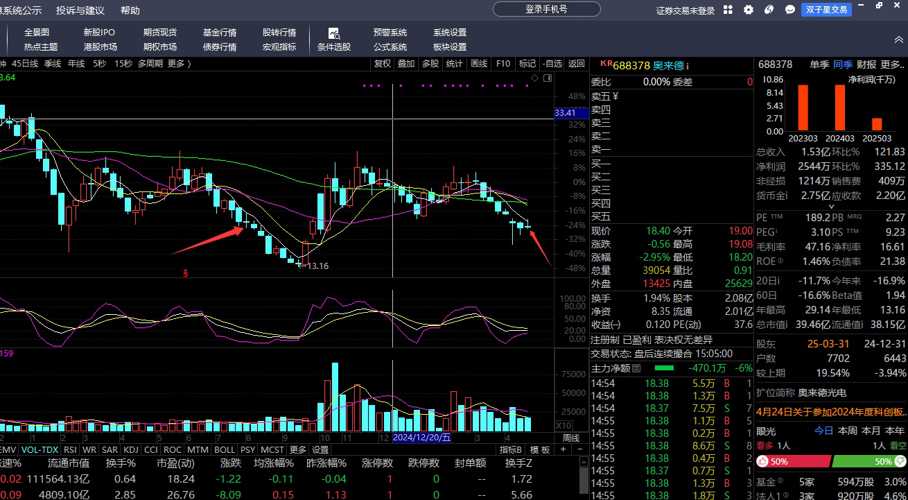Click the green 50% bearish sentiment bar
The width and height of the screenshot is (908, 500).
pos(869,462)
